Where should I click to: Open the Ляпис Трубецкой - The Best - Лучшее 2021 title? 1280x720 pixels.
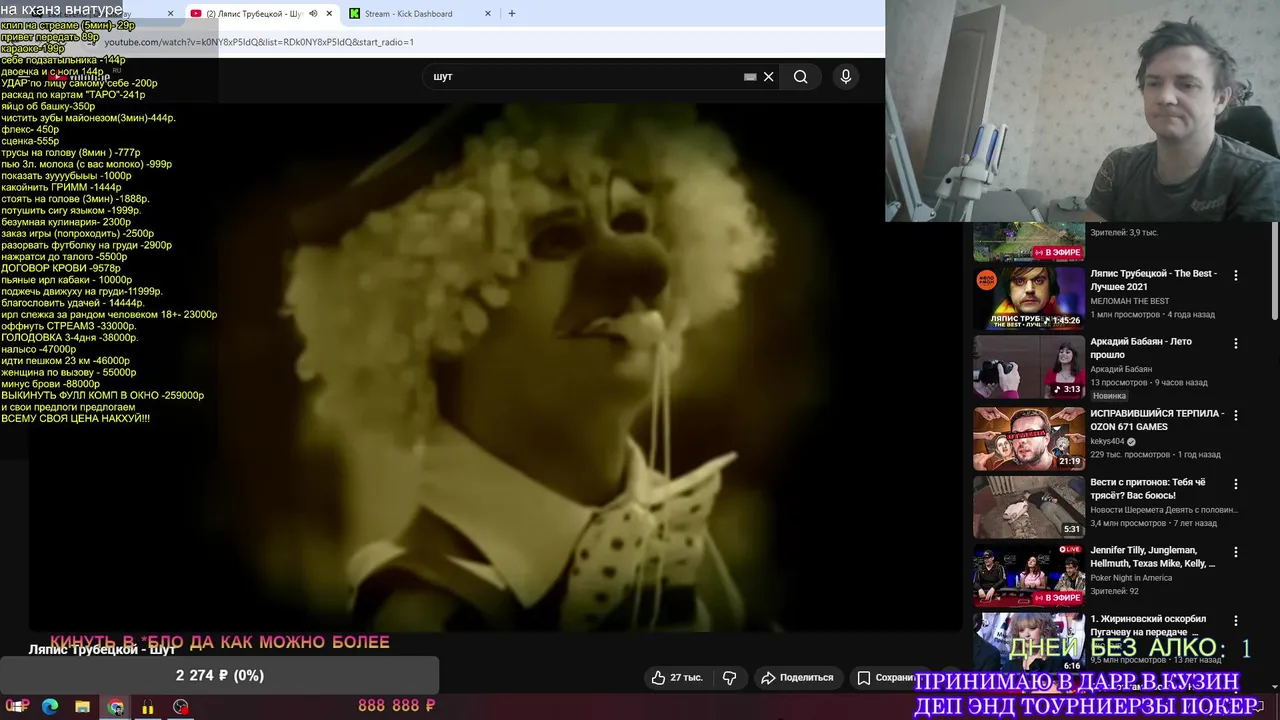1153,280
